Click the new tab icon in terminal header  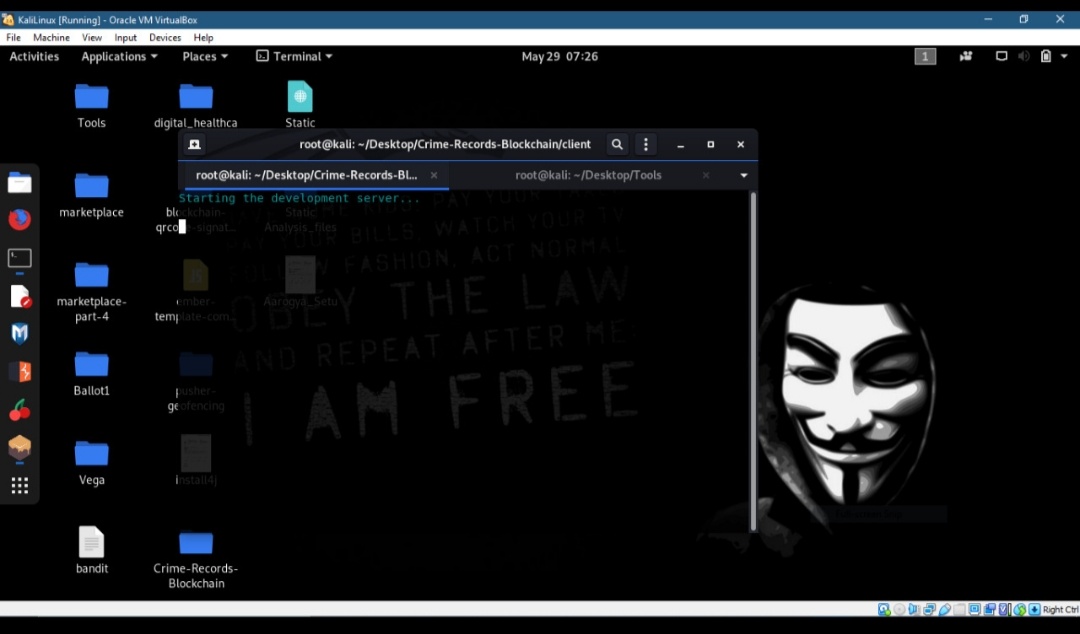point(194,145)
